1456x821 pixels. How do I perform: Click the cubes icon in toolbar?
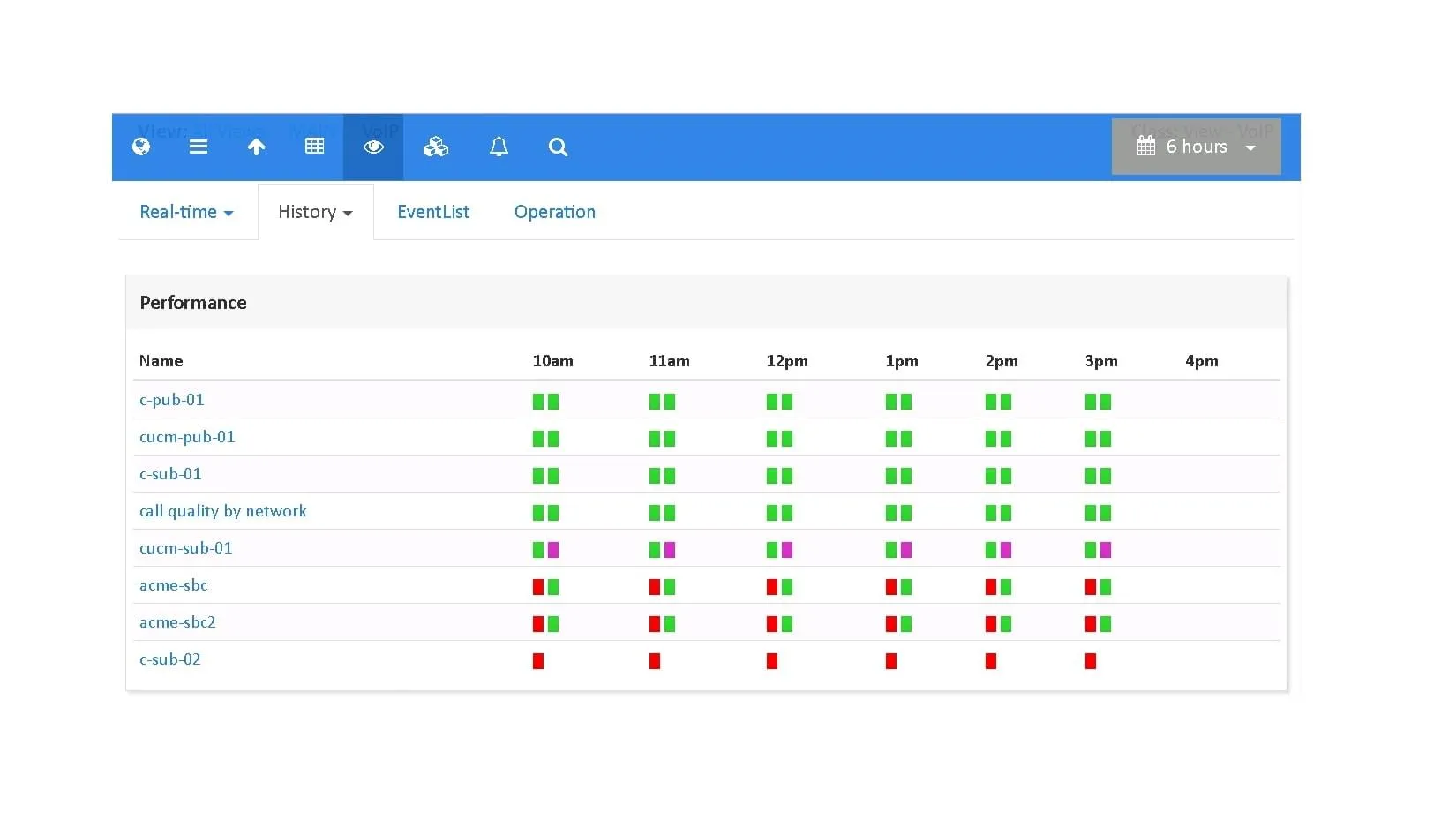point(436,147)
